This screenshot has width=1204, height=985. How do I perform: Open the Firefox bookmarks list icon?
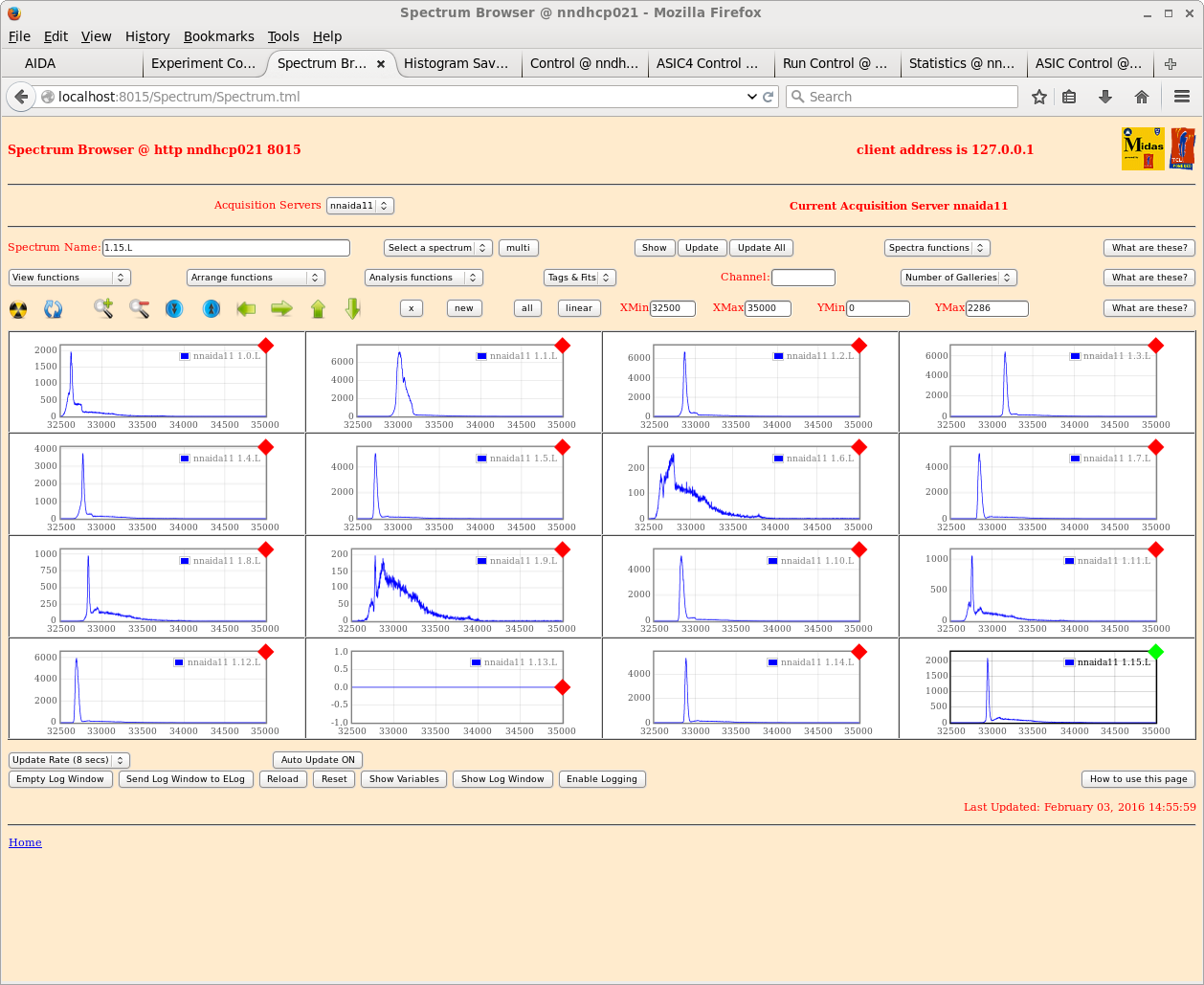pos(1070,97)
